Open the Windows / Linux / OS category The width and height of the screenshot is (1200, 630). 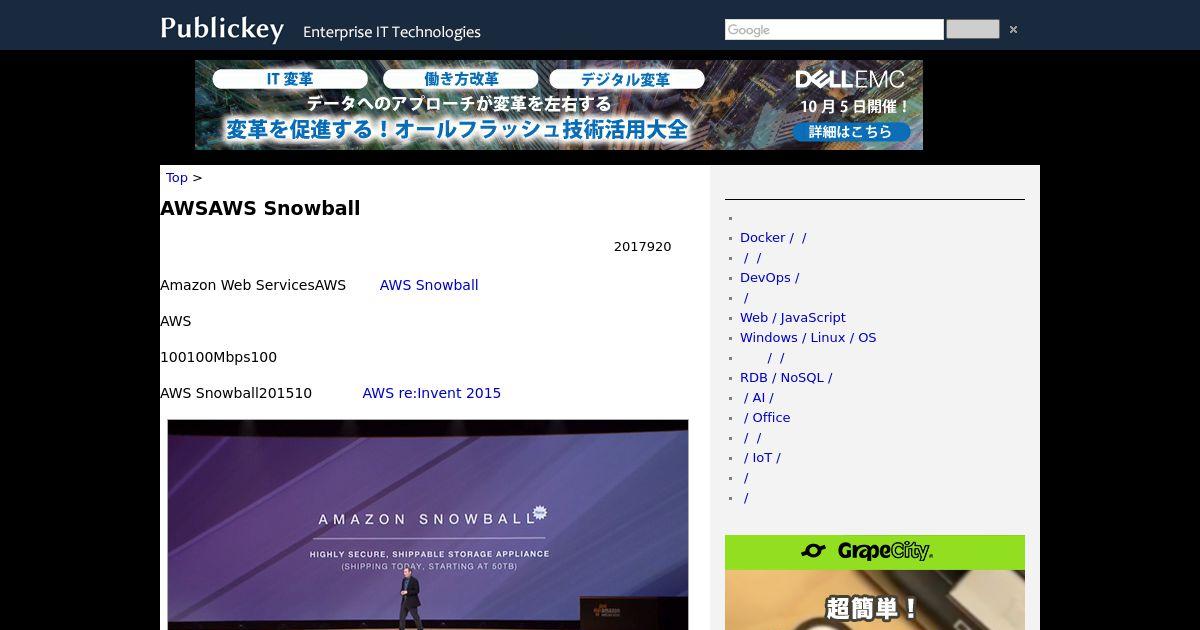pos(808,337)
